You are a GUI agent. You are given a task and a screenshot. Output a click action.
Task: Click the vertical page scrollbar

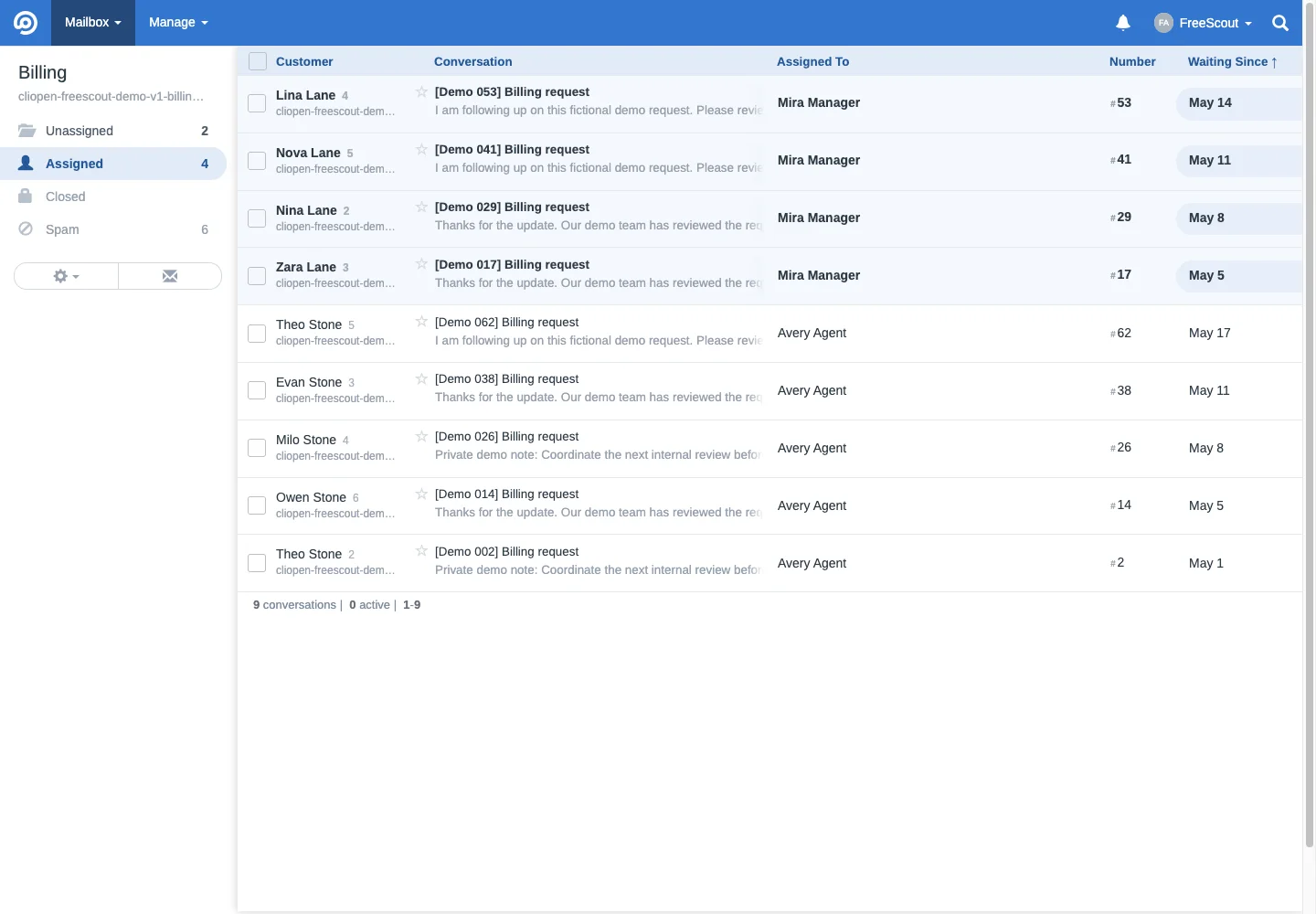pos(1309,425)
